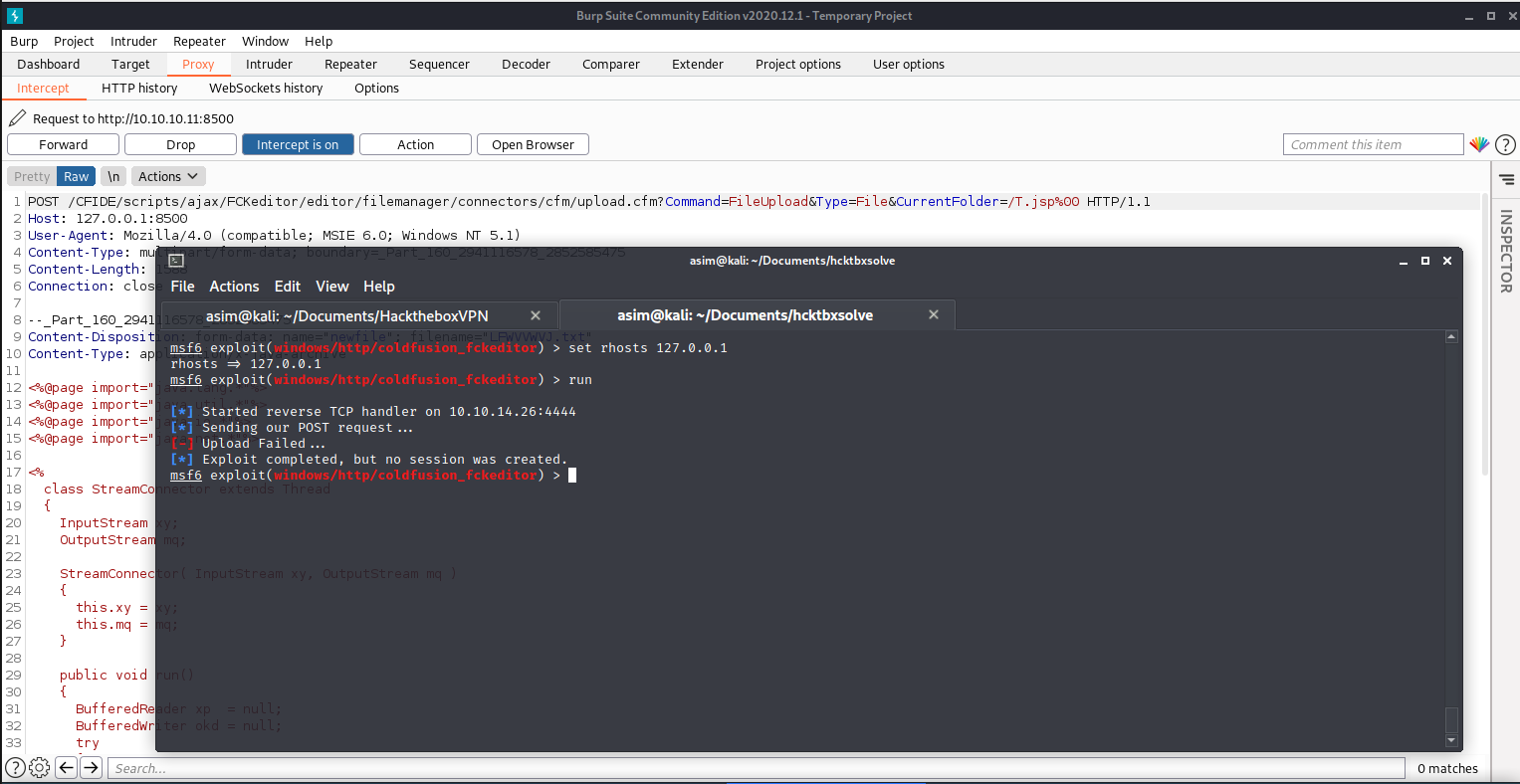Open the terminal Actions menu
The width and height of the screenshot is (1520, 784).
tap(234, 286)
